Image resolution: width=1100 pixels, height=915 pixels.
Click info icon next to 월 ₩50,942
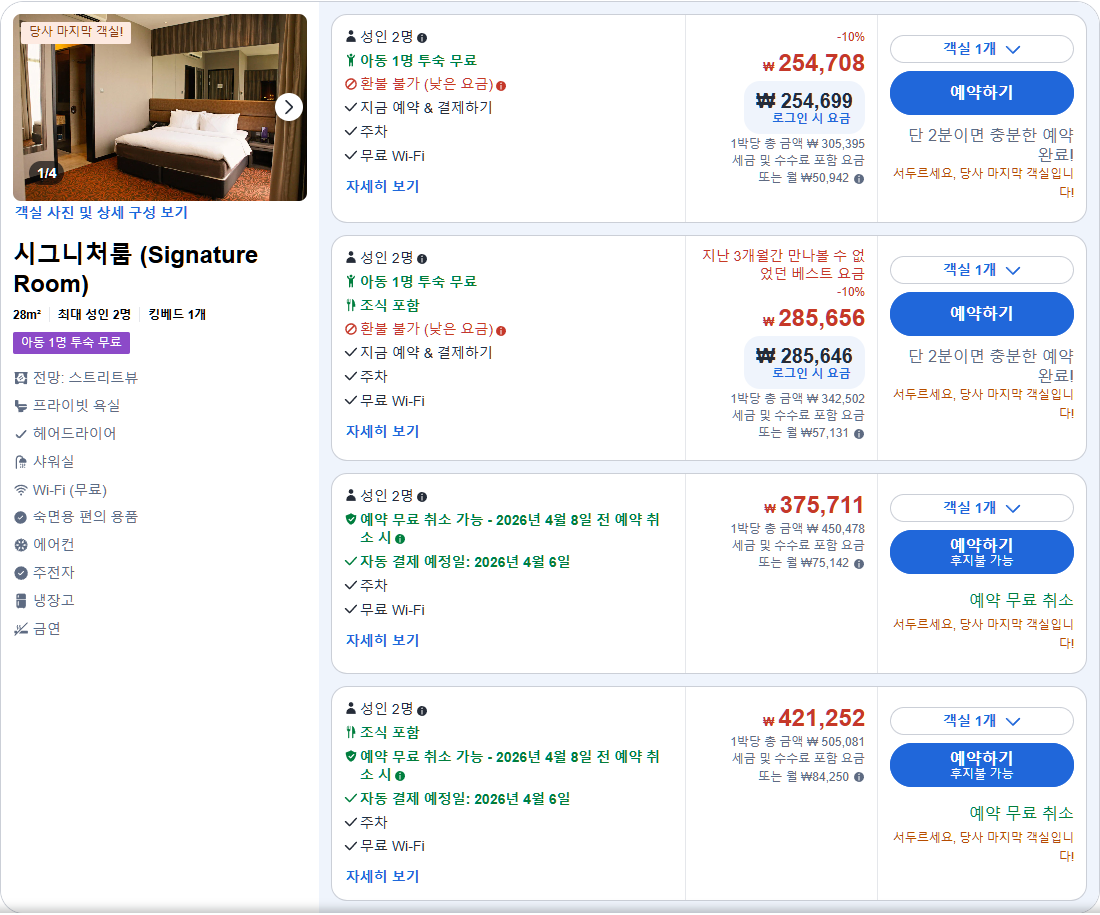click(x=859, y=179)
